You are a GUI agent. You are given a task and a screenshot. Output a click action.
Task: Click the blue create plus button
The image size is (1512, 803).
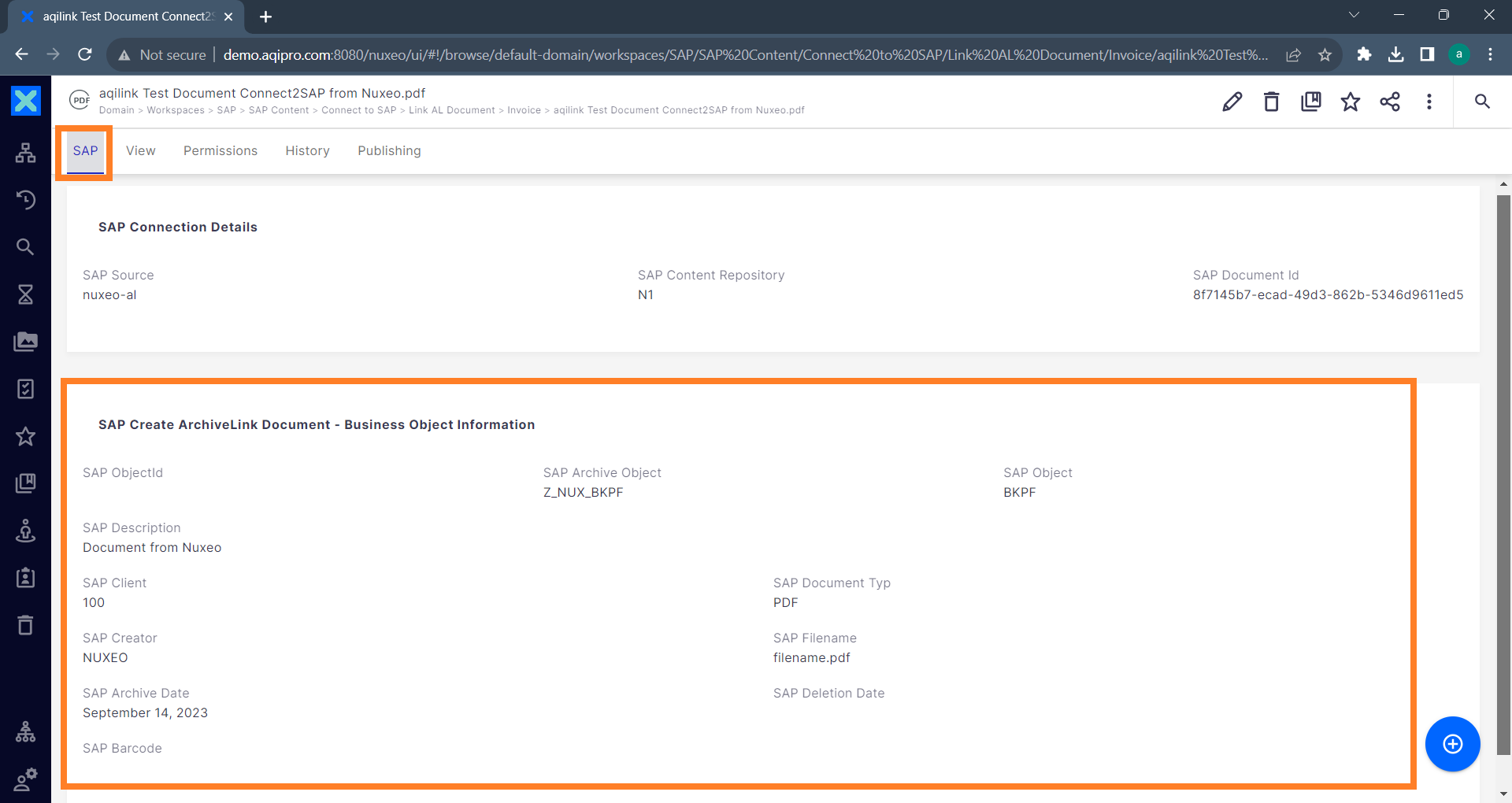[1452, 744]
